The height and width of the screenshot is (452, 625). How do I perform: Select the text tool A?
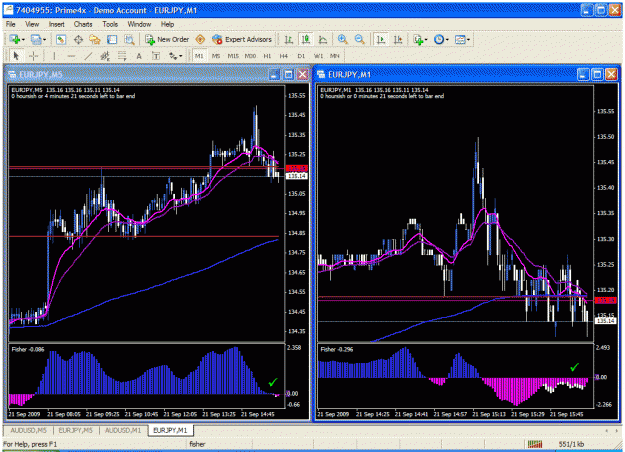pos(139,56)
